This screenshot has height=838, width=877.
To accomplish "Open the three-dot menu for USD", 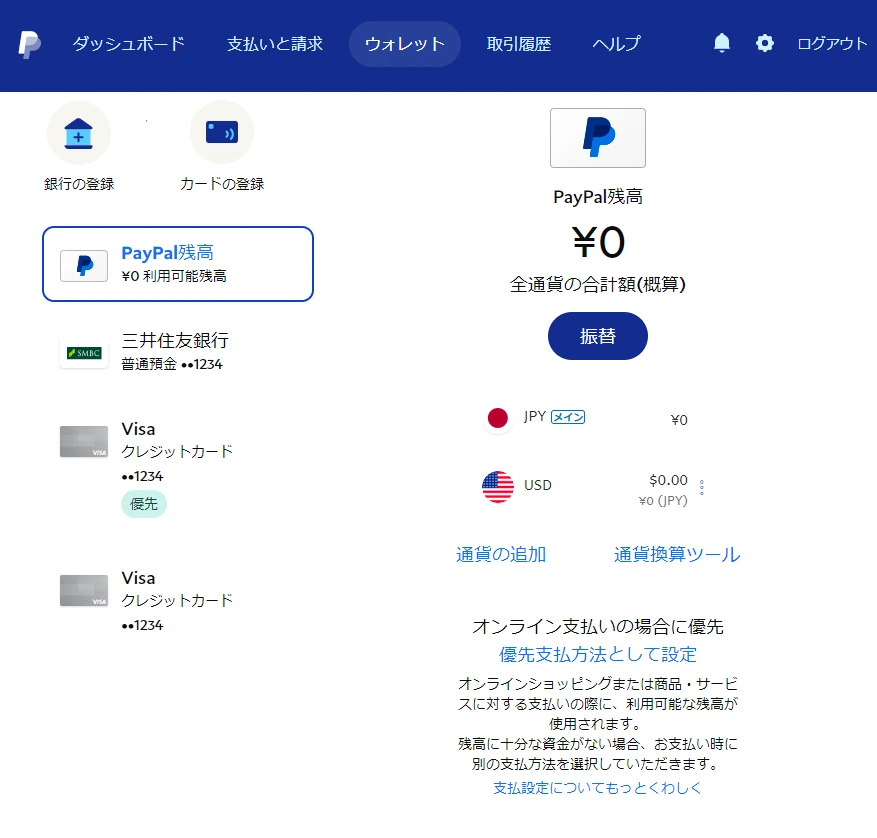I will [x=701, y=487].
